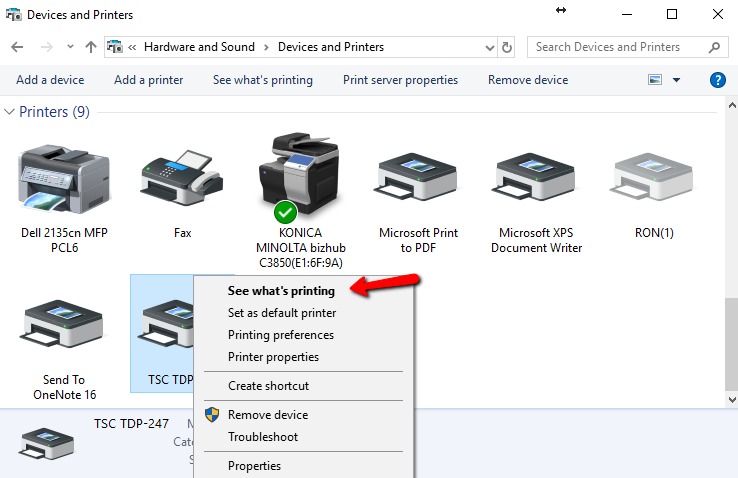738x478 pixels.
Task: Open the view options dropdown arrow
Action: [x=676, y=80]
